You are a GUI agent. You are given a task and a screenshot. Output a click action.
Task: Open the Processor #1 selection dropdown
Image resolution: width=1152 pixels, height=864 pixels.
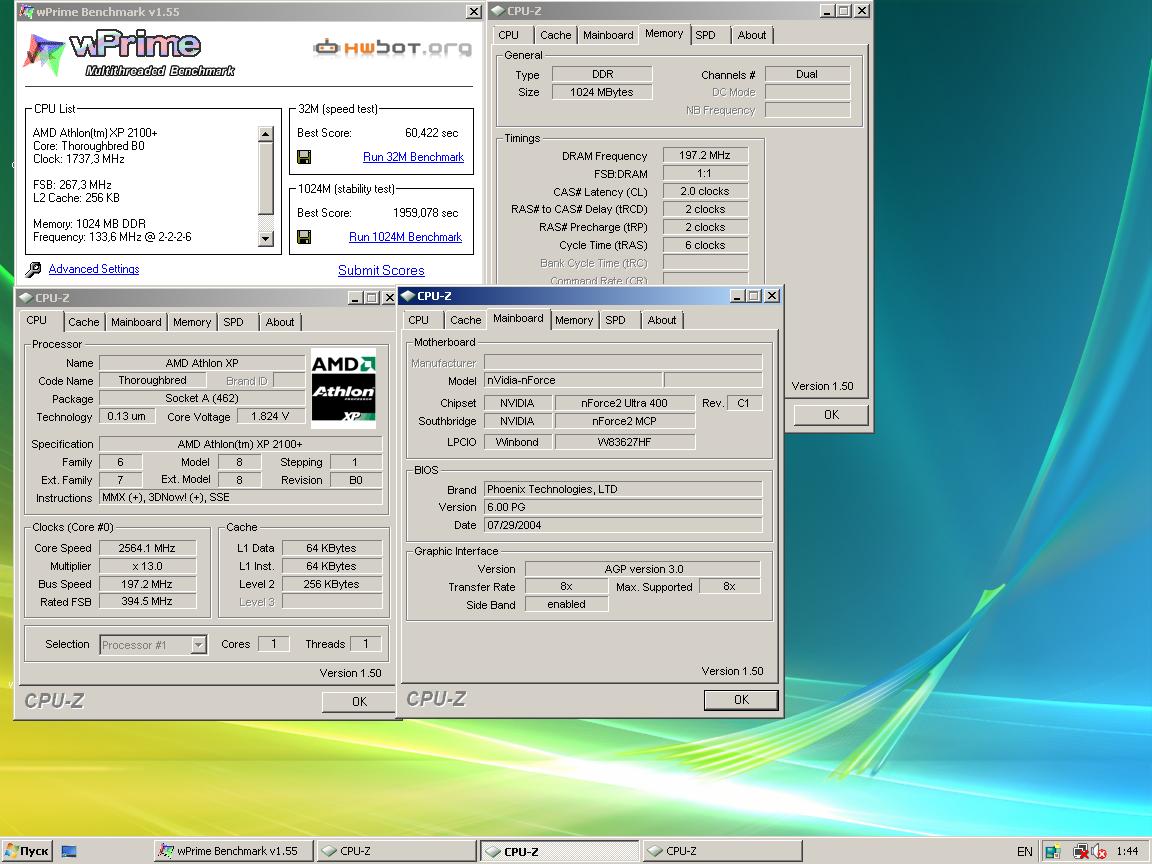pyautogui.click(x=153, y=644)
